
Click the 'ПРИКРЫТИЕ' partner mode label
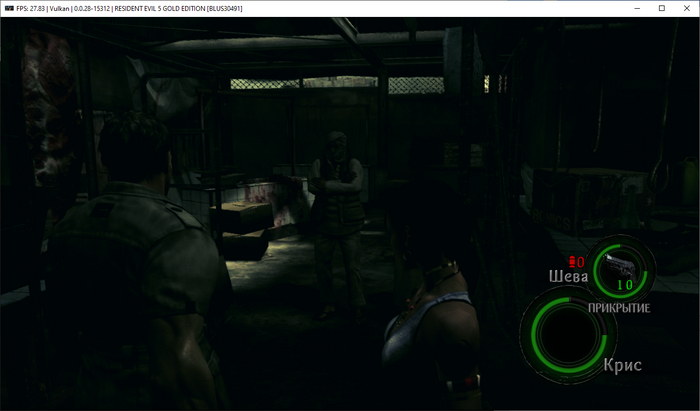(x=619, y=308)
